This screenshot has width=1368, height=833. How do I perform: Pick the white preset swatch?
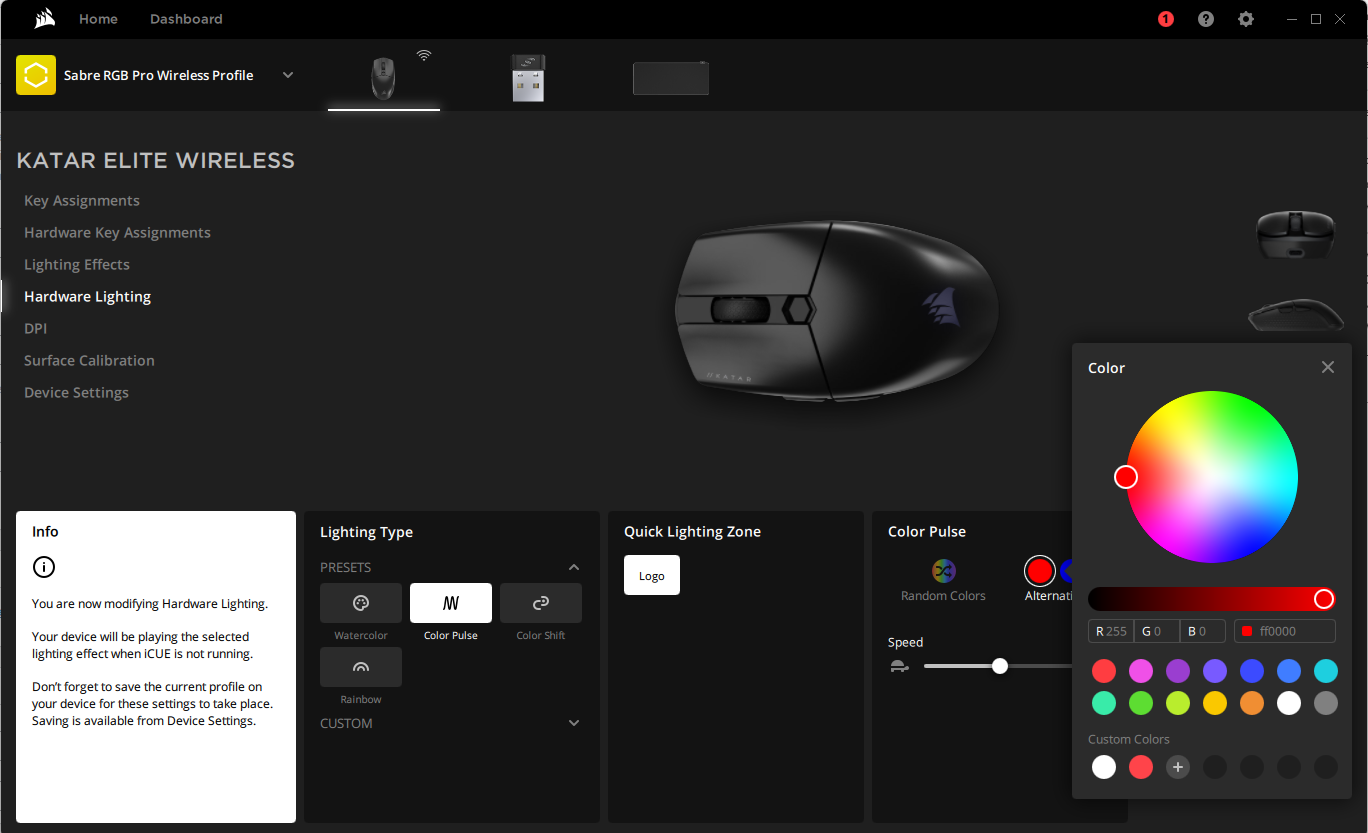click(x=1289, y=703)
